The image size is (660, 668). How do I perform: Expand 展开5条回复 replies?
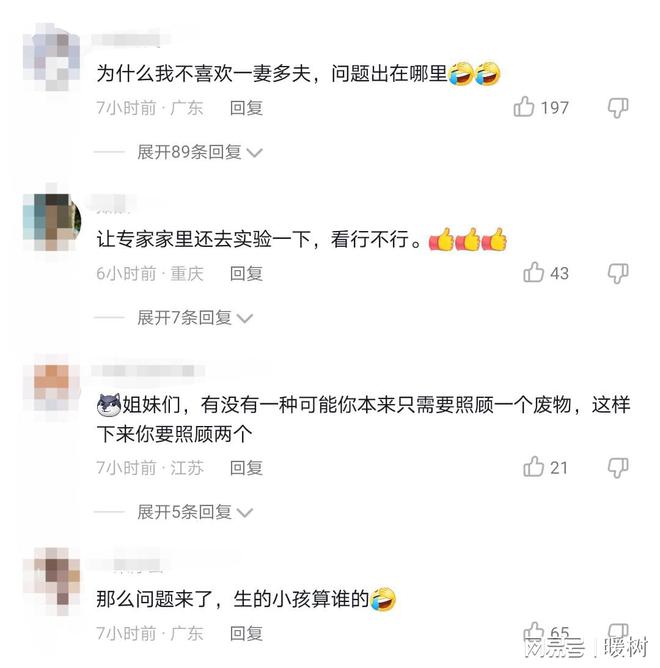pyautogui.click(x=195, y=512)
